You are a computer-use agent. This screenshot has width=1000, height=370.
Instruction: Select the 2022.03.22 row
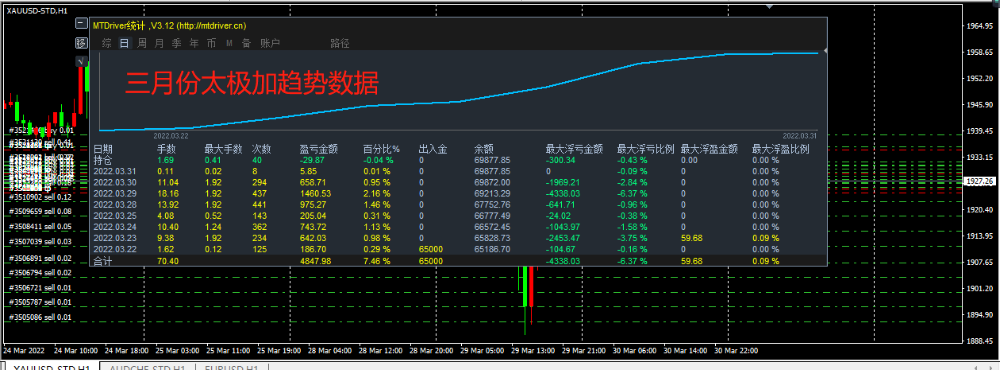pos(459,248)
